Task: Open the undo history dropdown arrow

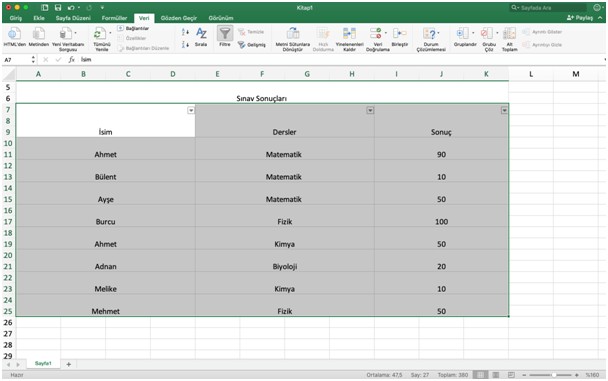Action: coord(79,7)
